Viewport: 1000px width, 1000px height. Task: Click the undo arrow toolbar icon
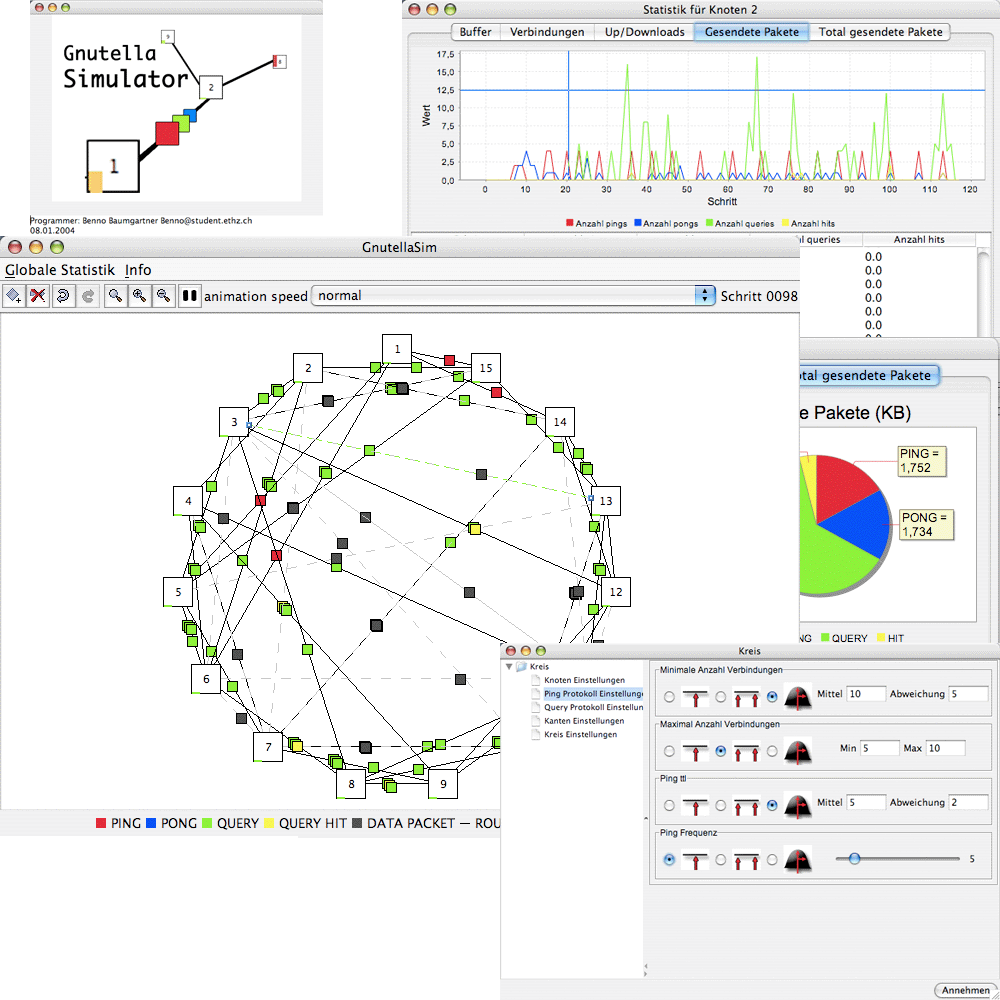[63, 296]
